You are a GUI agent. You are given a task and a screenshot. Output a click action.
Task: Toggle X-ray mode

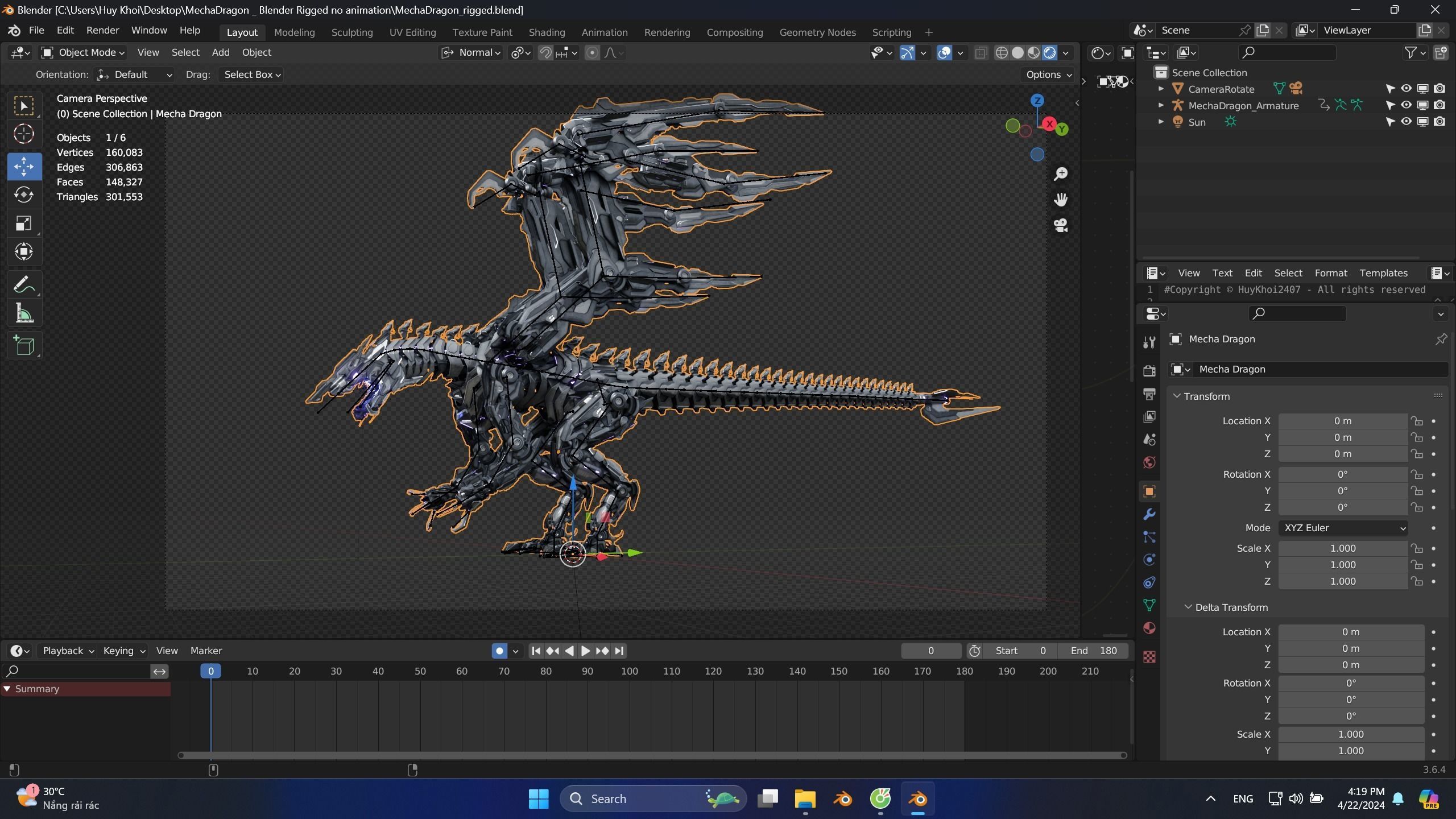[x=981, y=53]
